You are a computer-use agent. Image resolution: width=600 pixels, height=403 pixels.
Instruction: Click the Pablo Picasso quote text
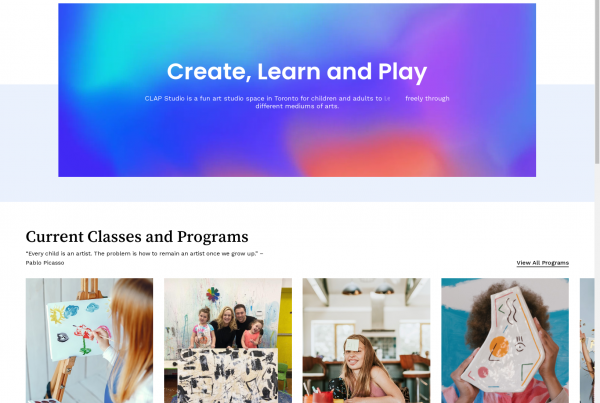pos(144,258)
